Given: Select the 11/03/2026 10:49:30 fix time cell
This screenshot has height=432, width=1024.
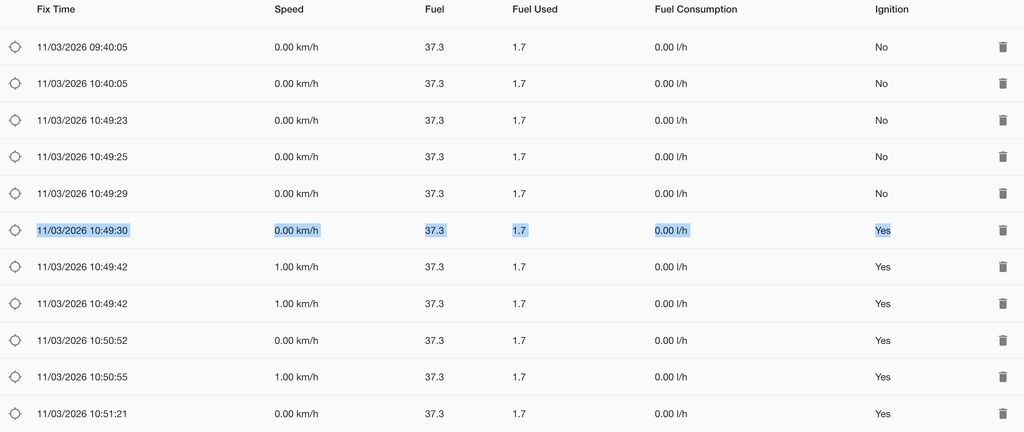Looking at the screenshot, I should click(x=82, y=230).
